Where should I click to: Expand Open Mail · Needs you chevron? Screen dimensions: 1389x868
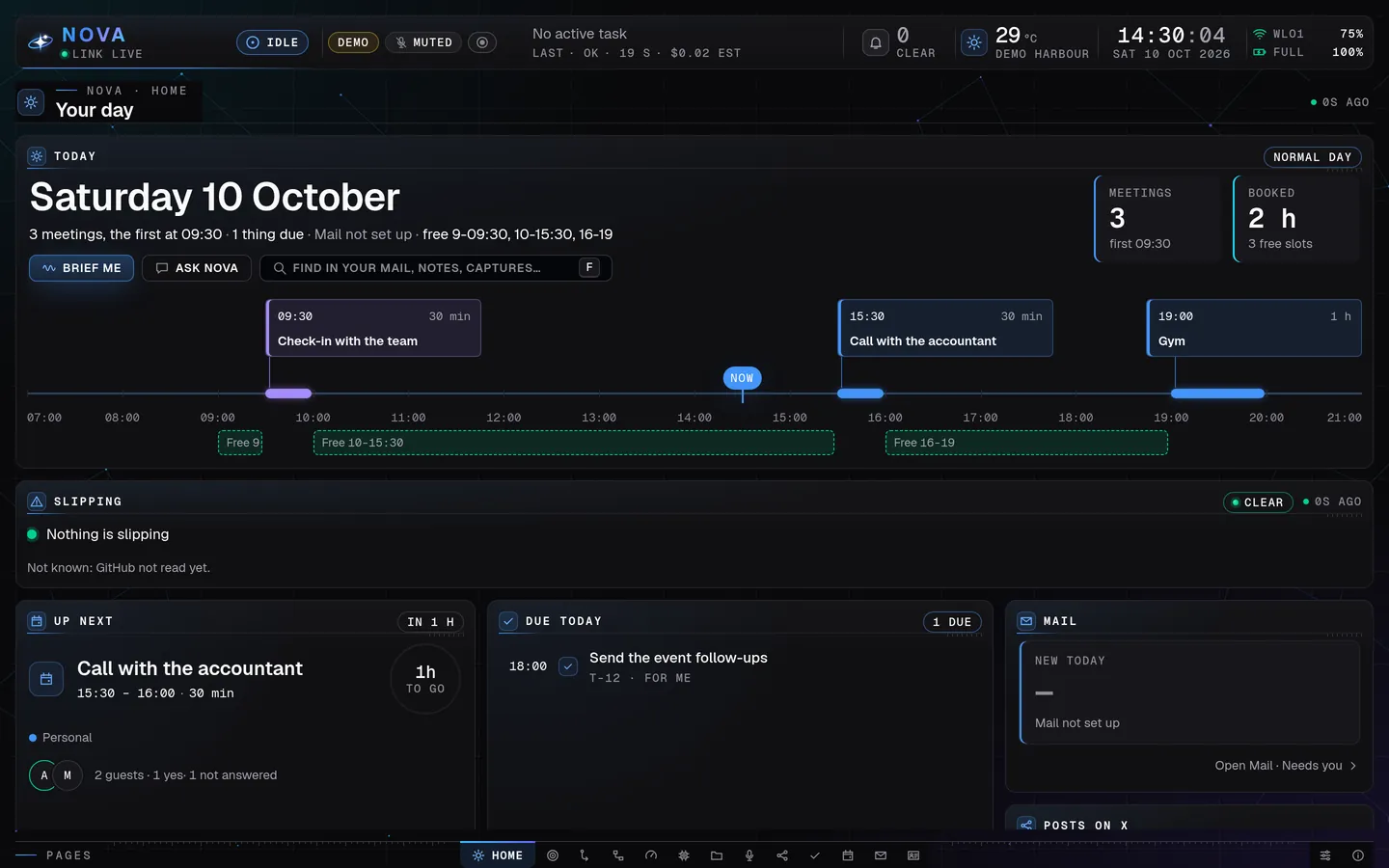coord(1353,766)
